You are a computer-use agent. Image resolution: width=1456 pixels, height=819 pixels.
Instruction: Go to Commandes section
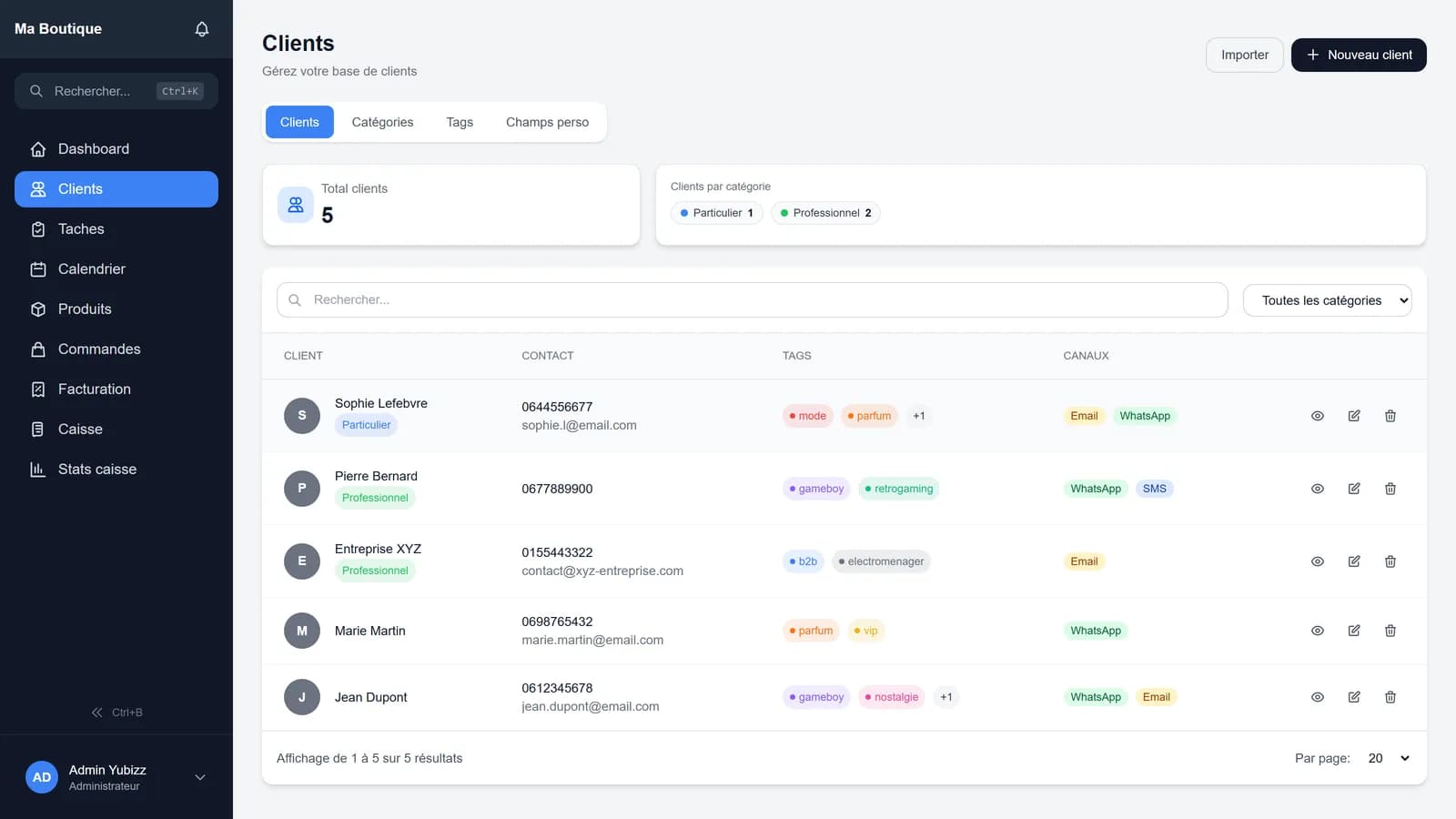point(116,349)
